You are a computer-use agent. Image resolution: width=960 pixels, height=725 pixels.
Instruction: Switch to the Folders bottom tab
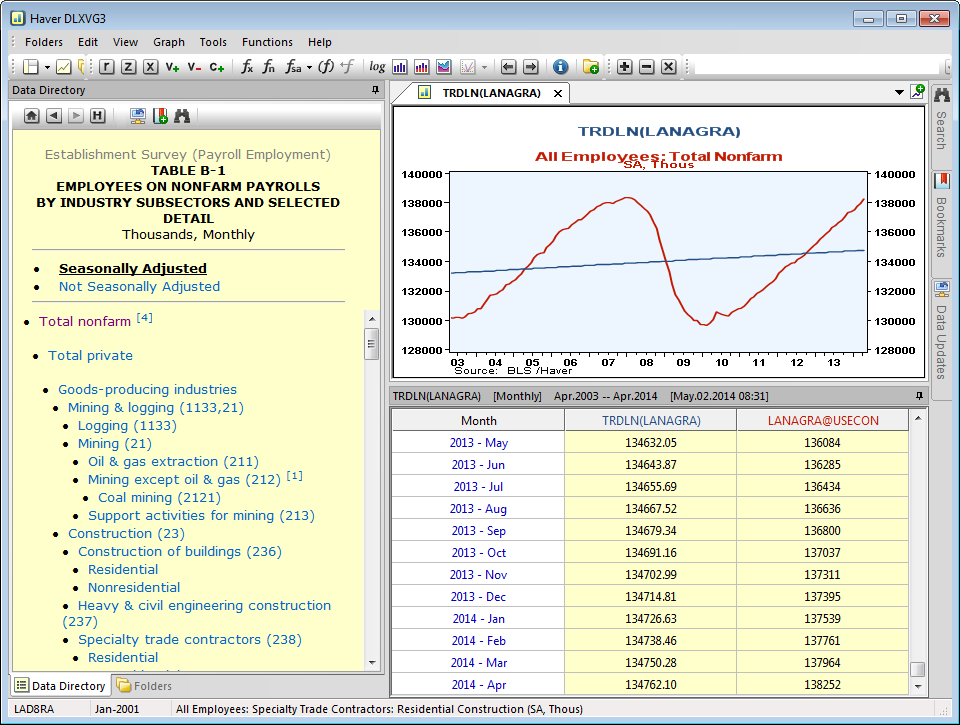(x=144, y=686)
